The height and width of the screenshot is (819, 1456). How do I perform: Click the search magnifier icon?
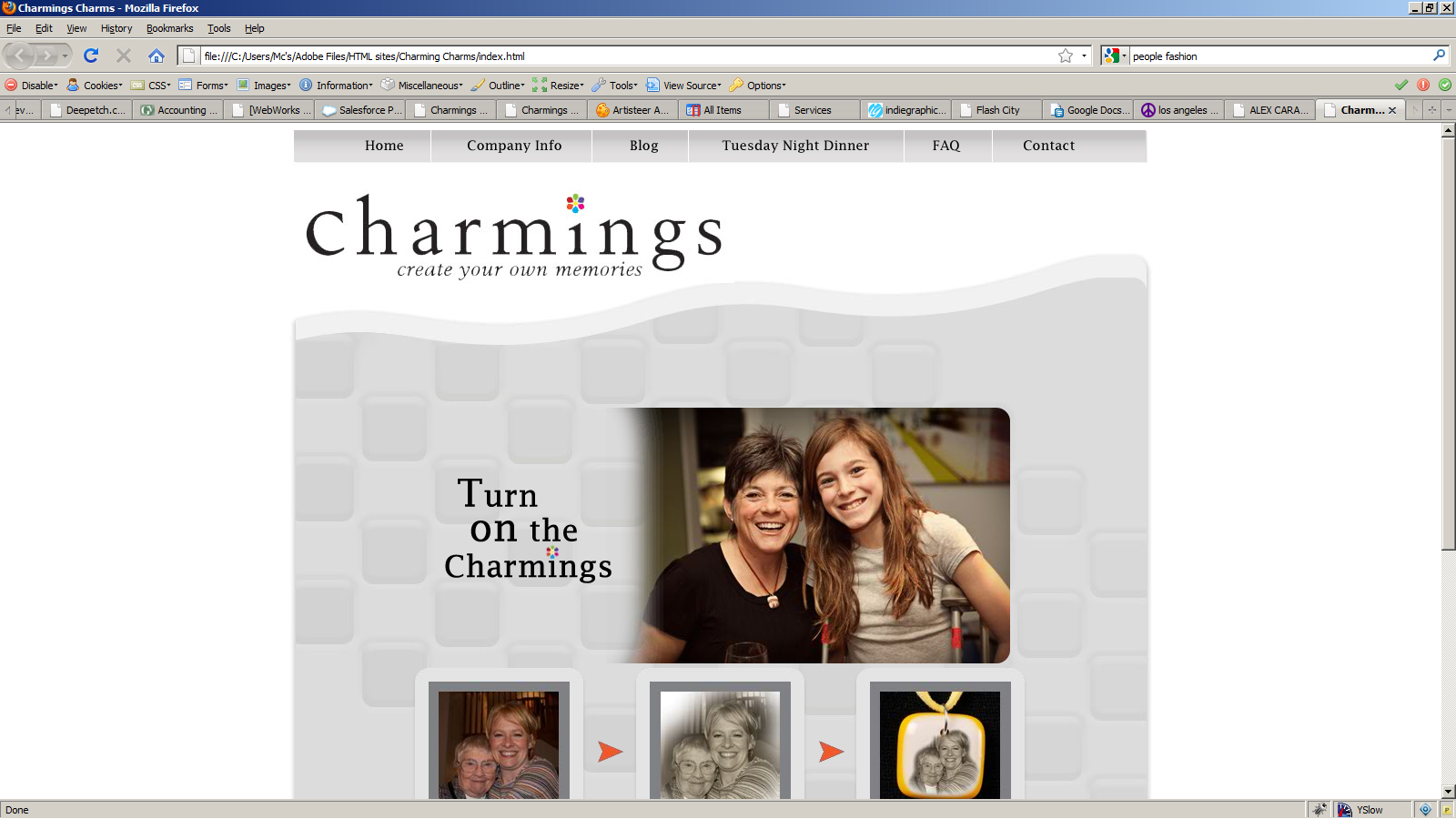(x=1439, y=56)
